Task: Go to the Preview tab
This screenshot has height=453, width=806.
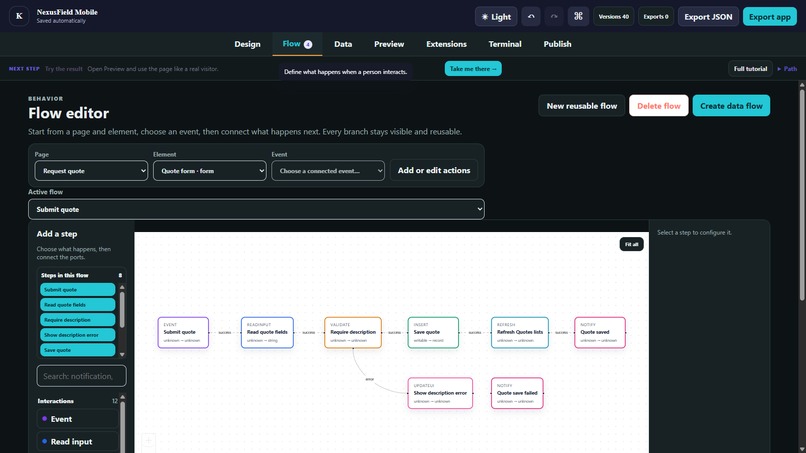Action: pos(389,44)
